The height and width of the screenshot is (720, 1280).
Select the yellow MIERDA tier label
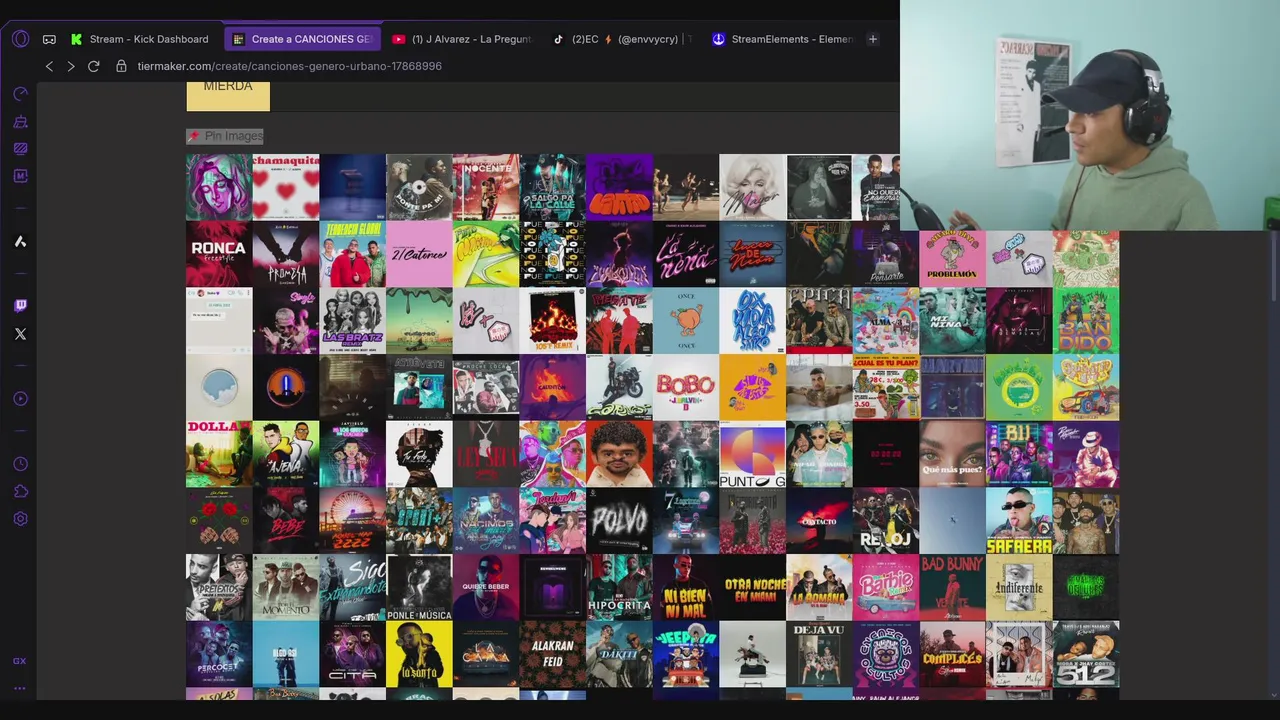coord(228,94)
